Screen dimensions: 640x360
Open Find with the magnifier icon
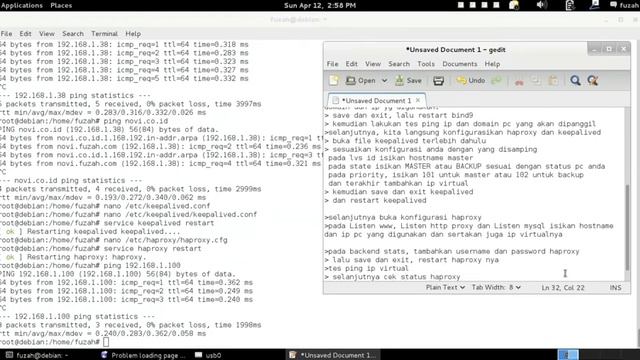[x=575, y=81]
